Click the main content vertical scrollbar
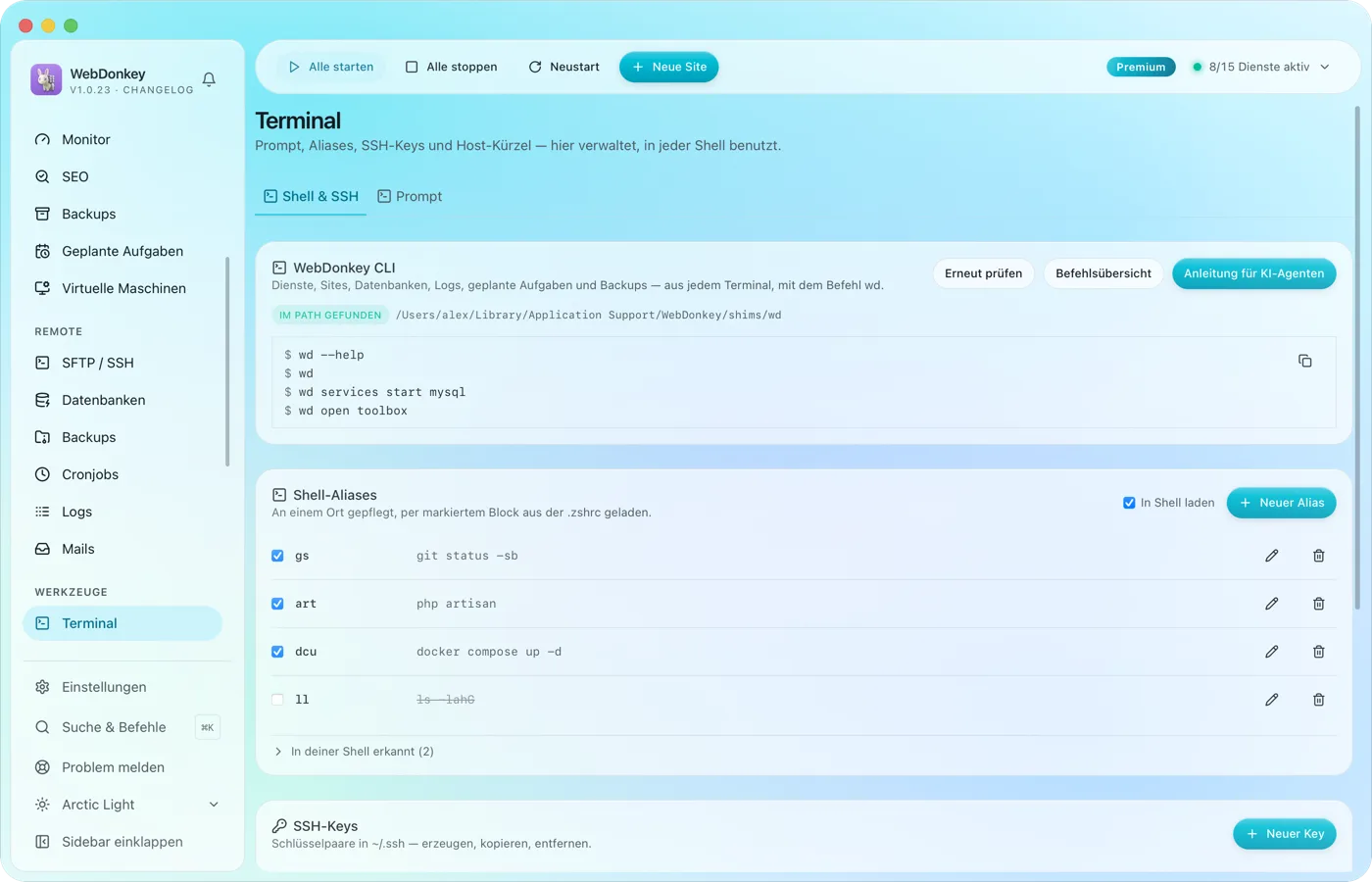 click(1357, 358)
